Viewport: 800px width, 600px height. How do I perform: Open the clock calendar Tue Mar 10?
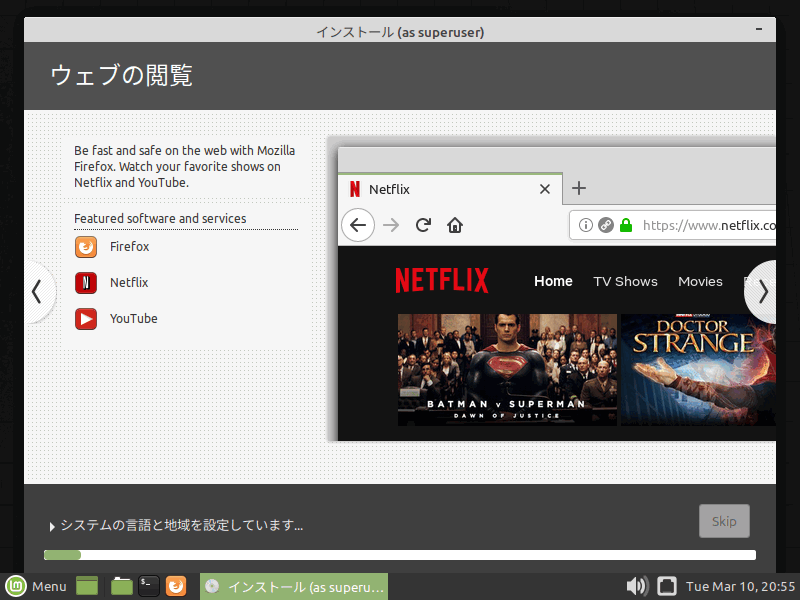click(740, 586)
